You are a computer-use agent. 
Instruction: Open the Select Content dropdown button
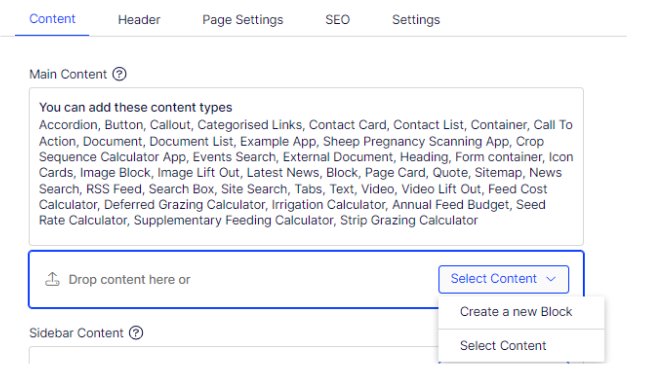(503, 279)
